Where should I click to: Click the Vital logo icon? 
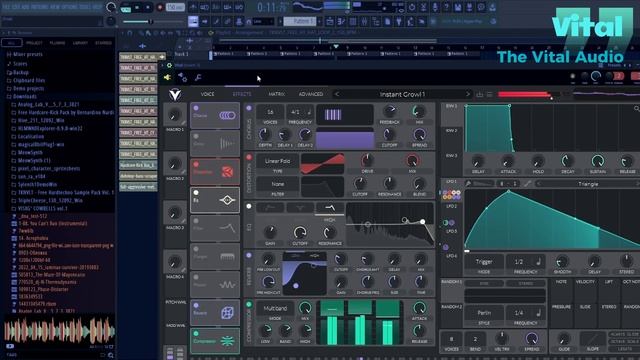(175, 95)
